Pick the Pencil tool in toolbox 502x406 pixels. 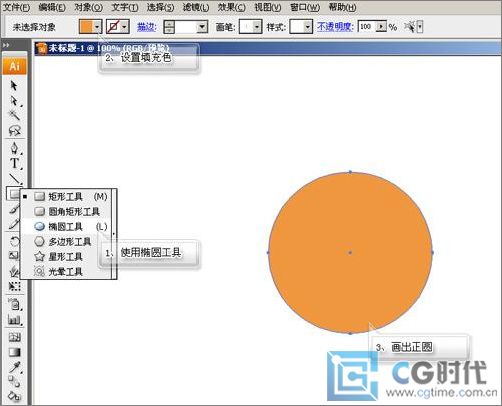tap(14, 224)
